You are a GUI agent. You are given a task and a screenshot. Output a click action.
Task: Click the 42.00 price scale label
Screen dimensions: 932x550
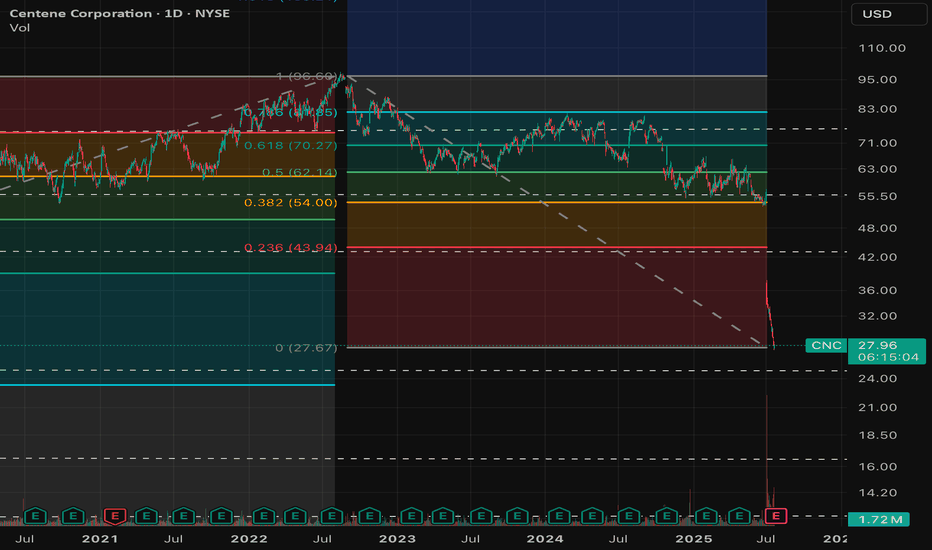(877, 257)
